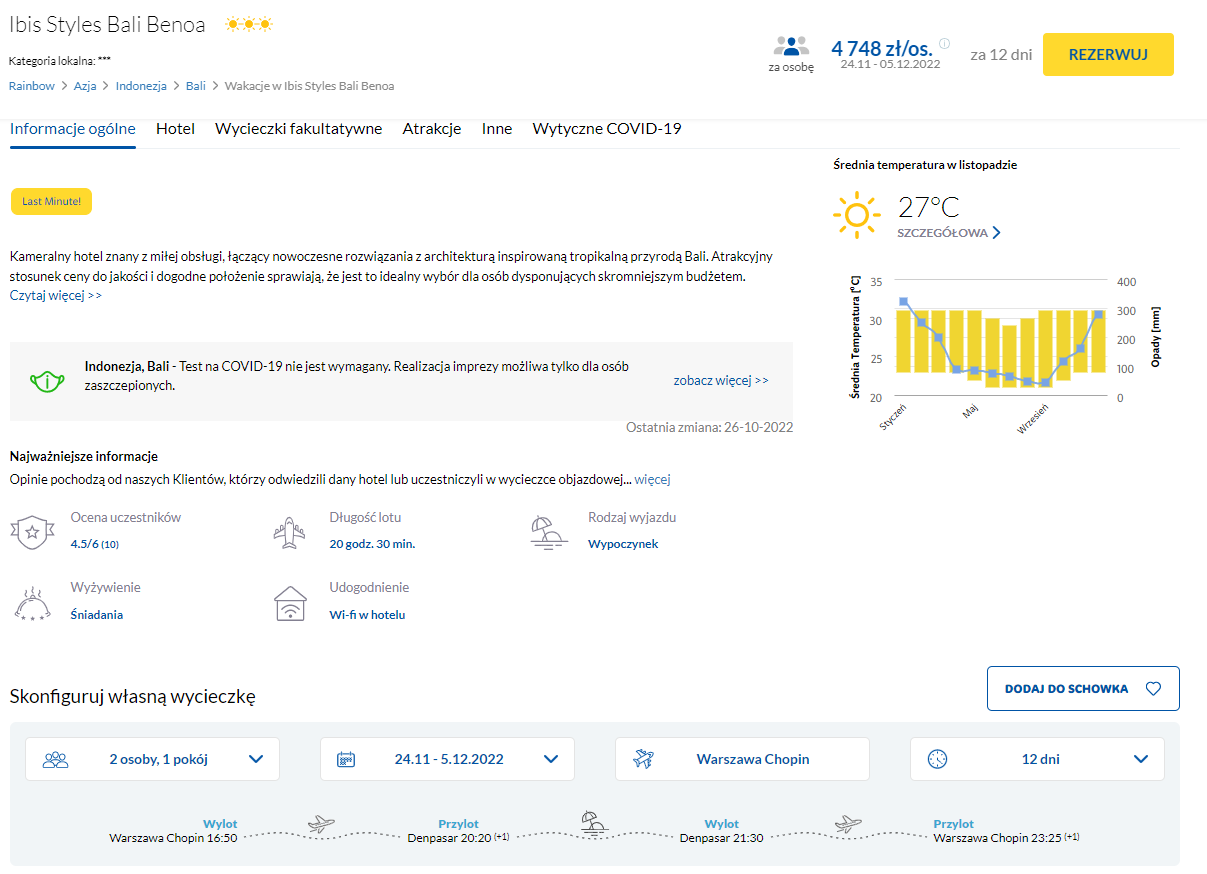Click the participant rating star badge icon

tap(31, 532)
